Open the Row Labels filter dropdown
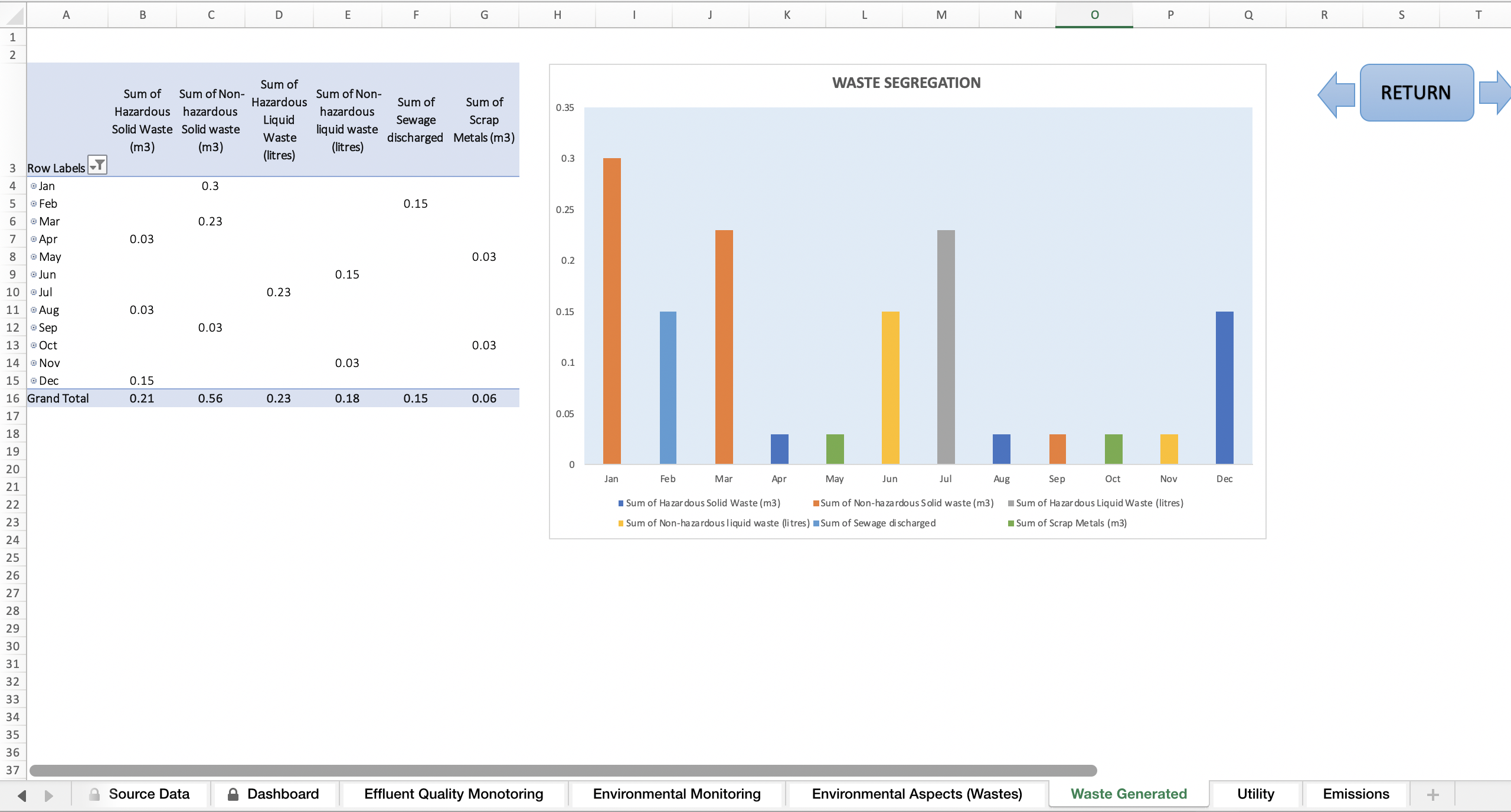 tap(97, 165)
